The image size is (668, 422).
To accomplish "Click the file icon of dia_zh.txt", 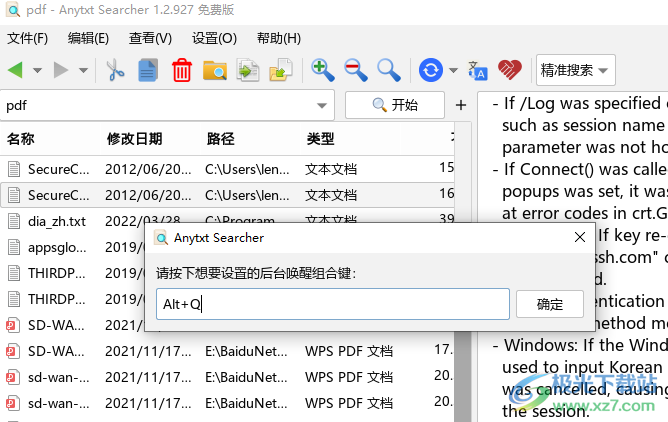I will (14, 221).
